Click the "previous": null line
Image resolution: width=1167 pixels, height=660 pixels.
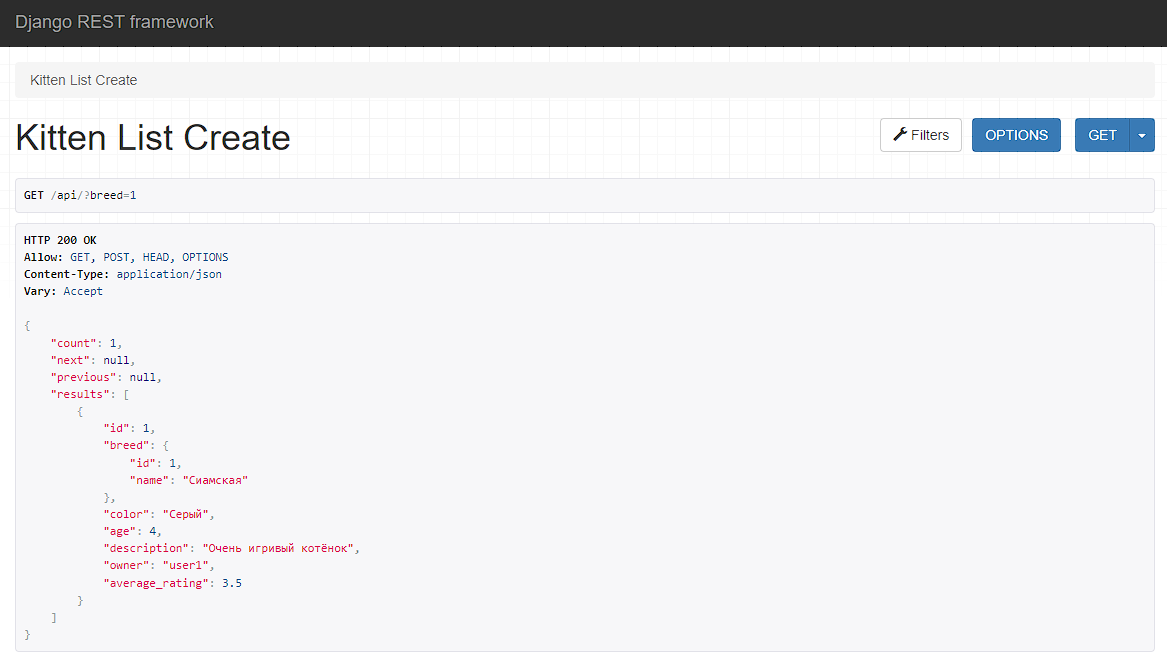click(x=106, y=377)
